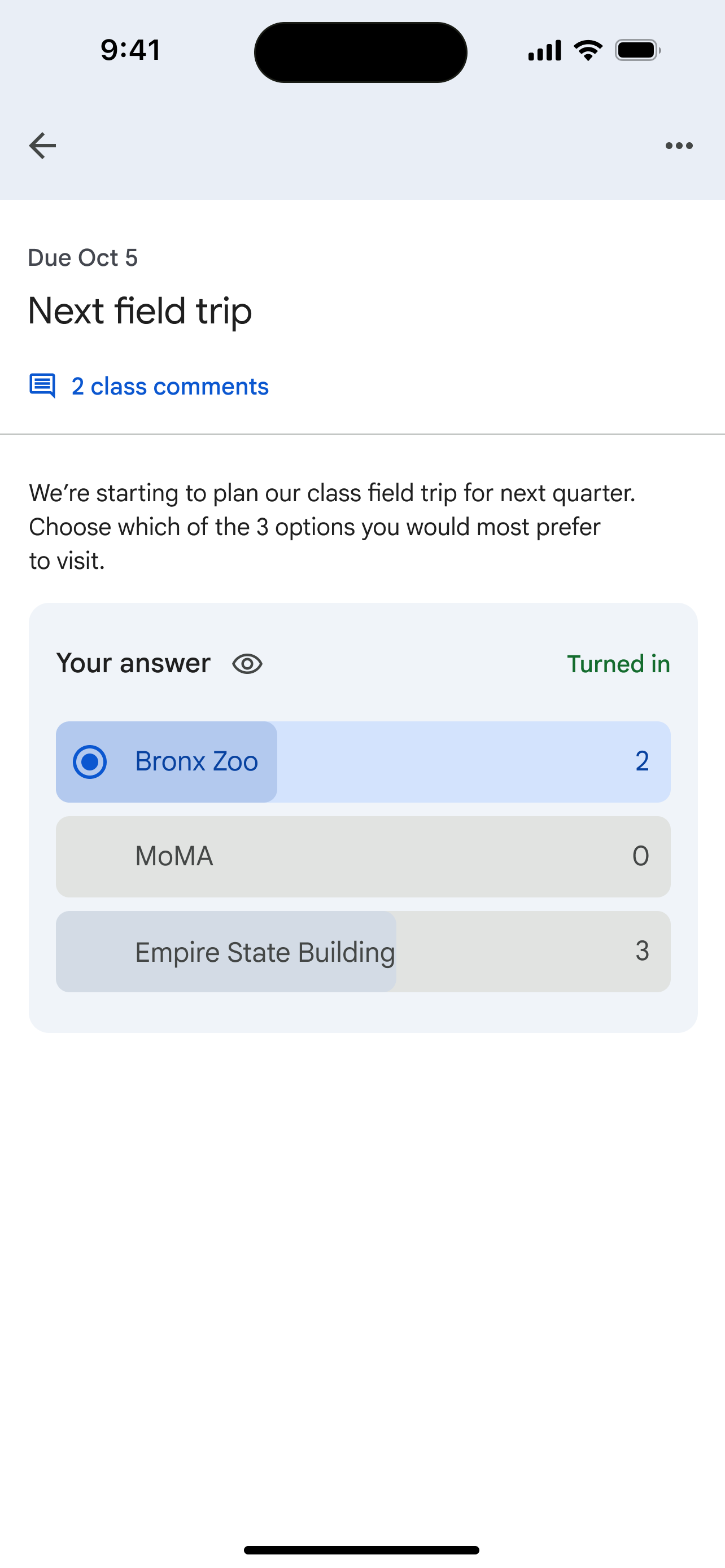This screenshot has width=725, height=1568.
Task: Tap the Wi-Fi status icon
Action: click(x=588, y=50)
